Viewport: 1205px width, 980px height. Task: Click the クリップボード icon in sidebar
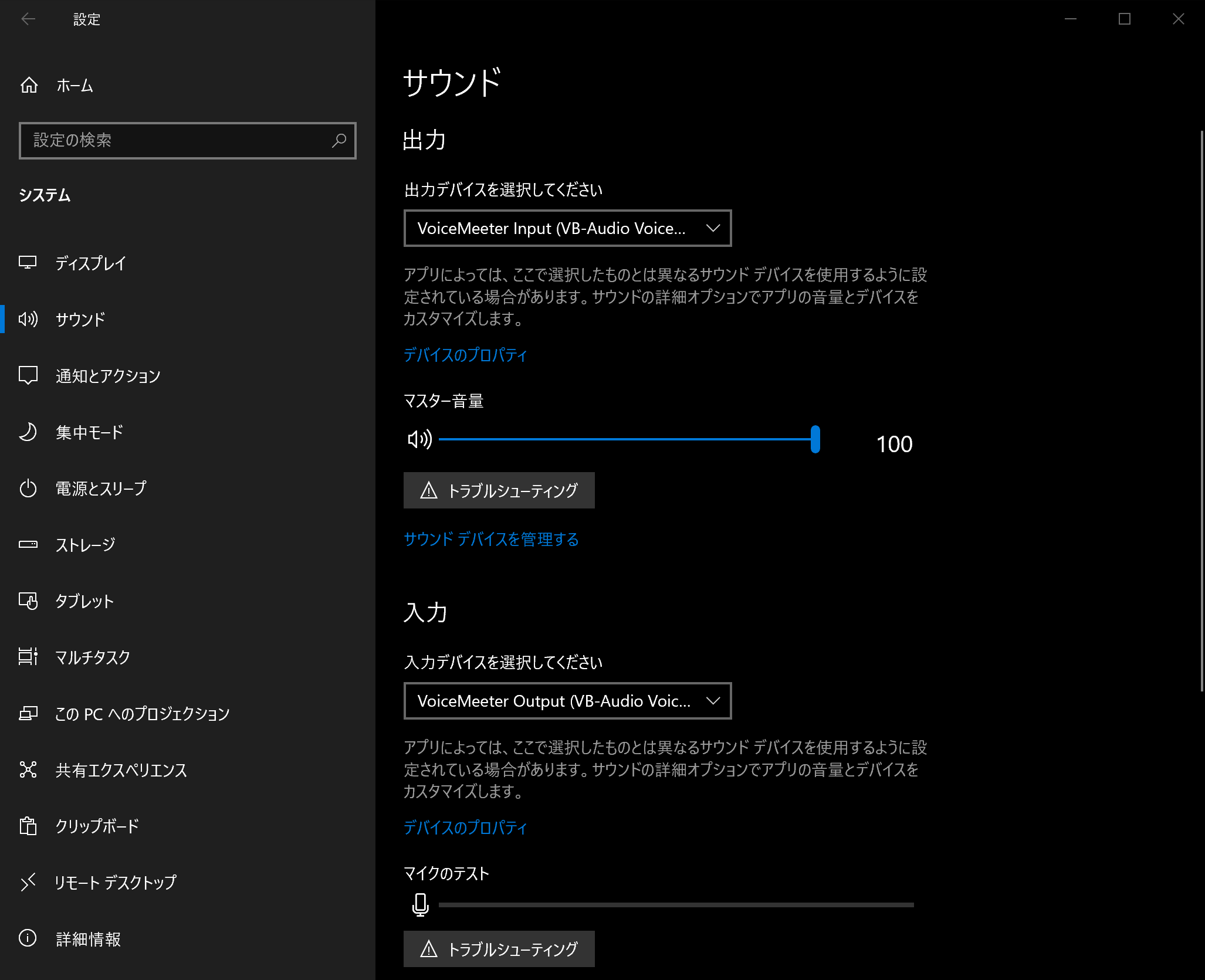click(x=28, y=826)
